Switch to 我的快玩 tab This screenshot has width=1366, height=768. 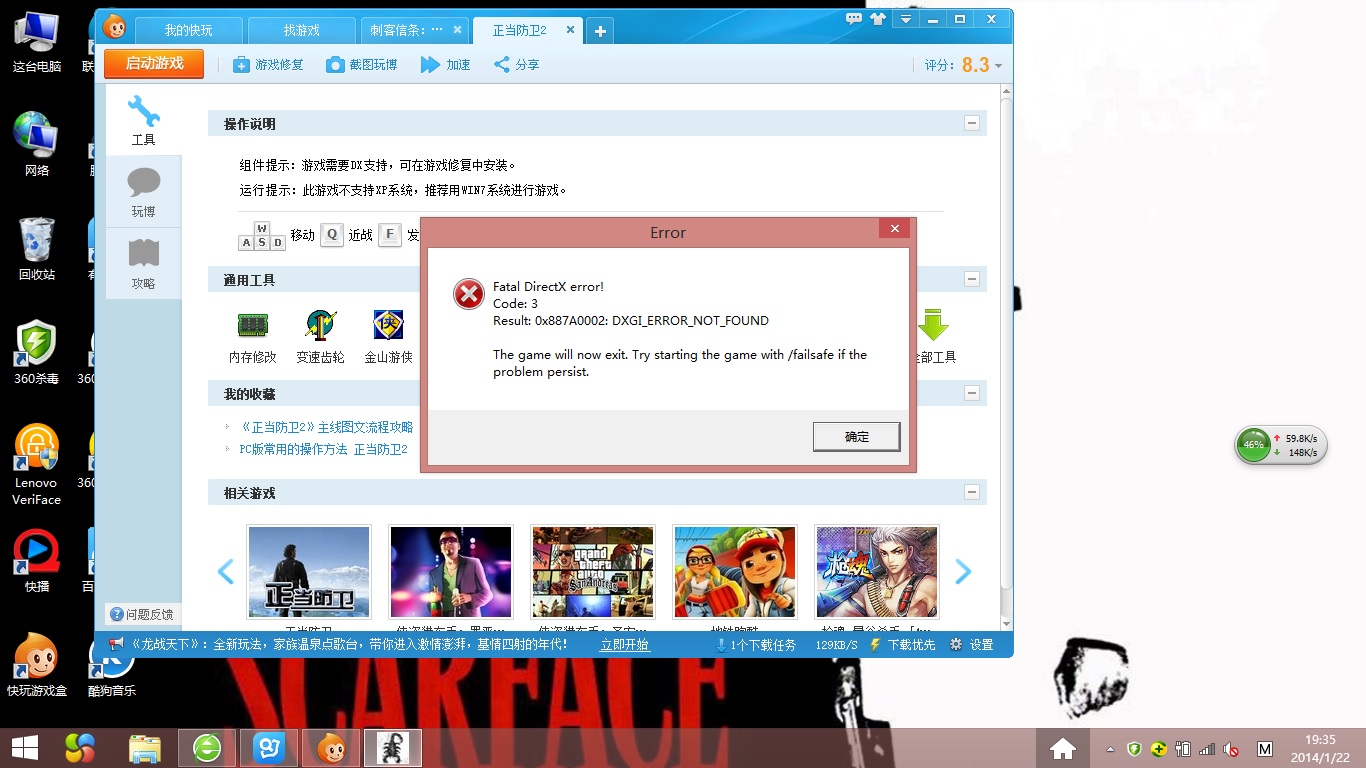[189, 30]
